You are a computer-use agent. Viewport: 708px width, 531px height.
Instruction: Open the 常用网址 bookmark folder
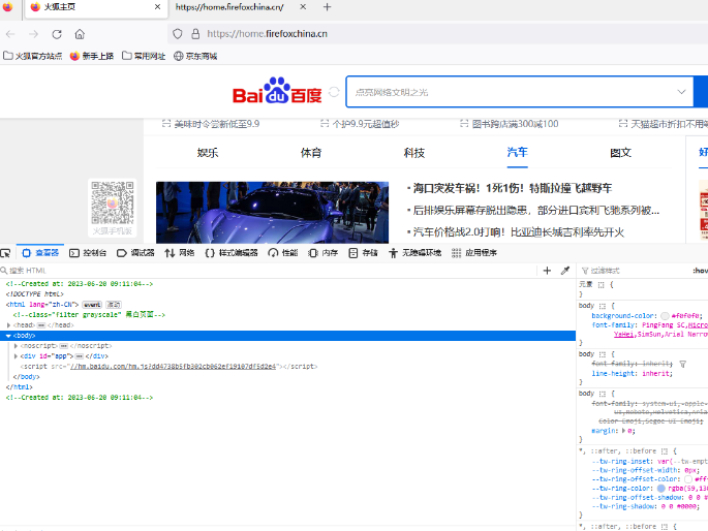(x=144, y=56)
